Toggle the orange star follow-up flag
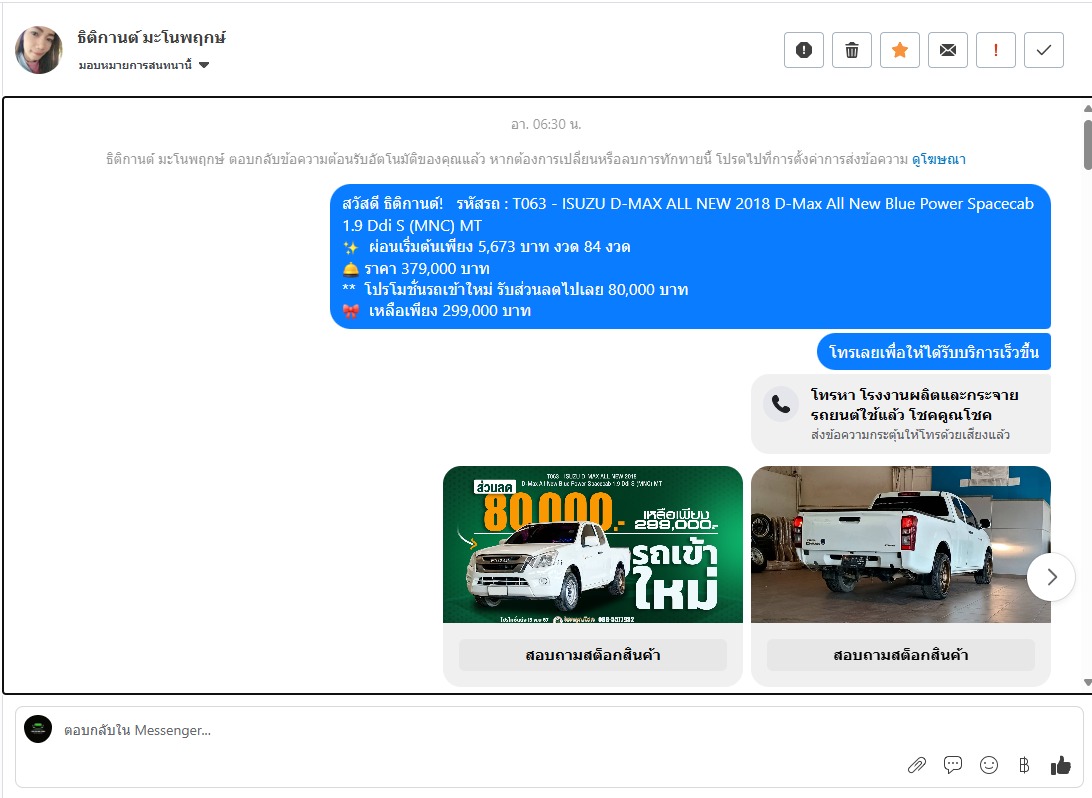The image size is (1092, 798). tap(900, 50)
